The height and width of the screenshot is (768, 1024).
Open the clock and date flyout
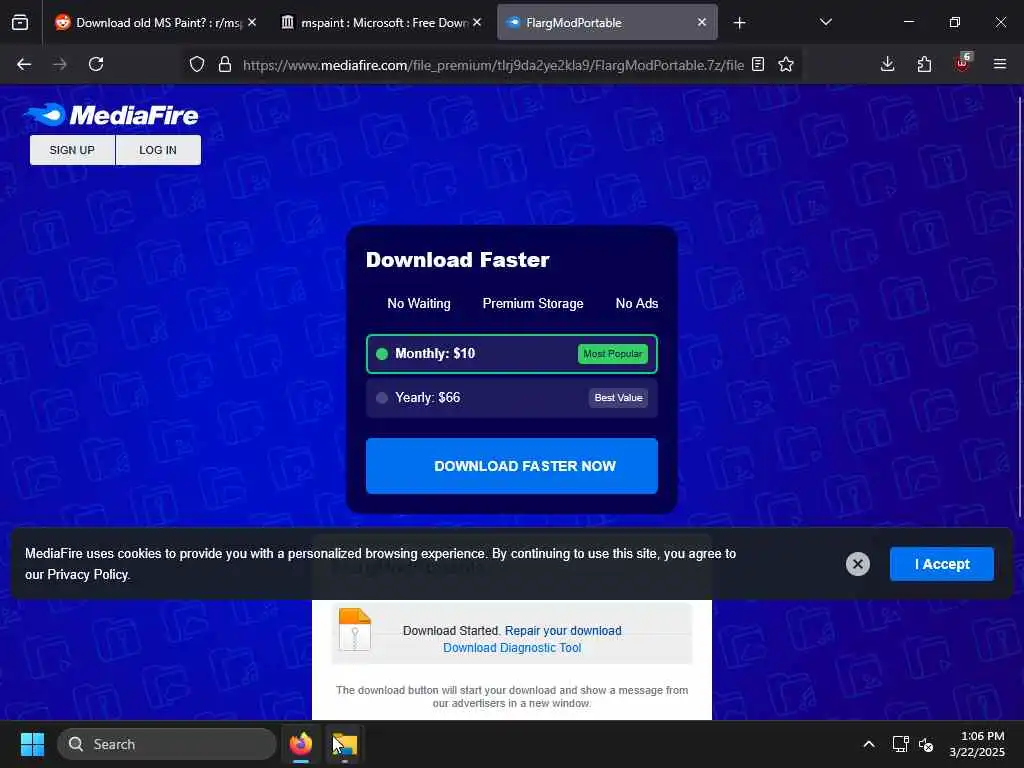pos(977,744)
